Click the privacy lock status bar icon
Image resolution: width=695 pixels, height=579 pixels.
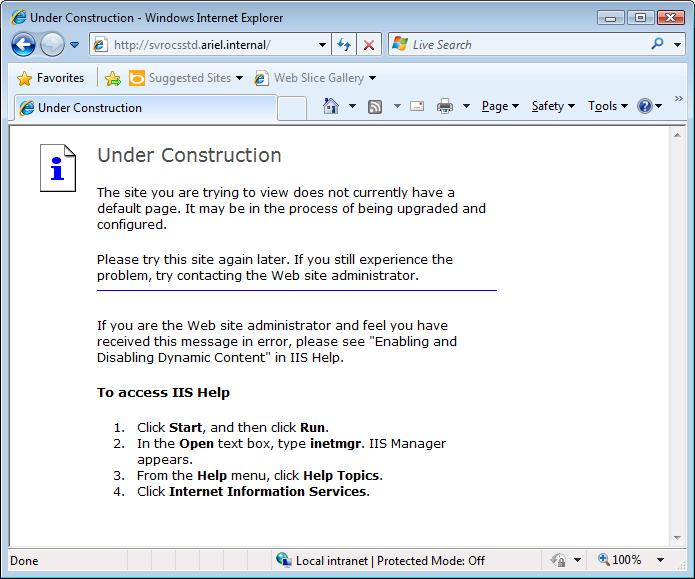pyautogui.click(x=558, y=560)
